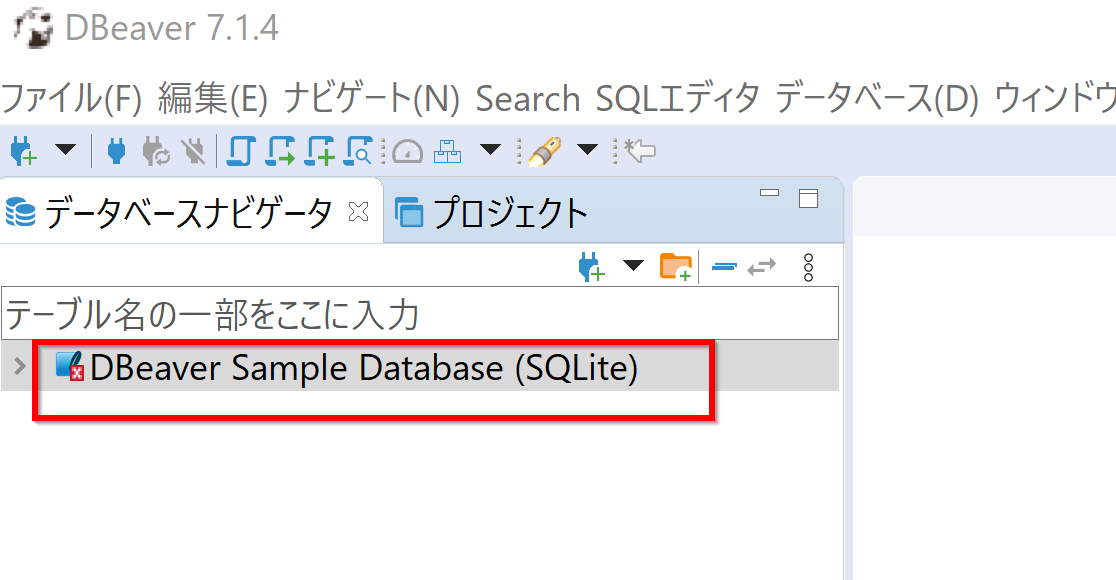Click the Connect plug icon

click(x=116, y=151)
